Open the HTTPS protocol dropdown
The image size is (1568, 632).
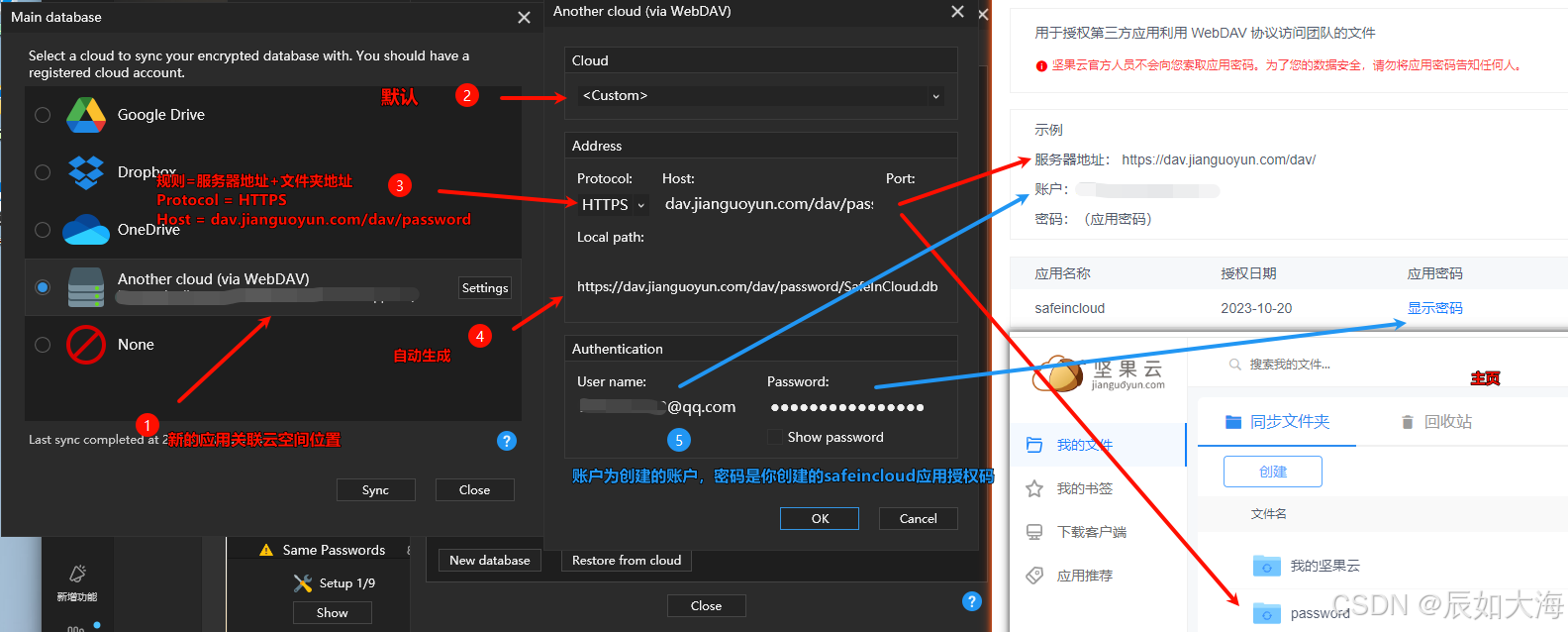[x=613, y=205]
